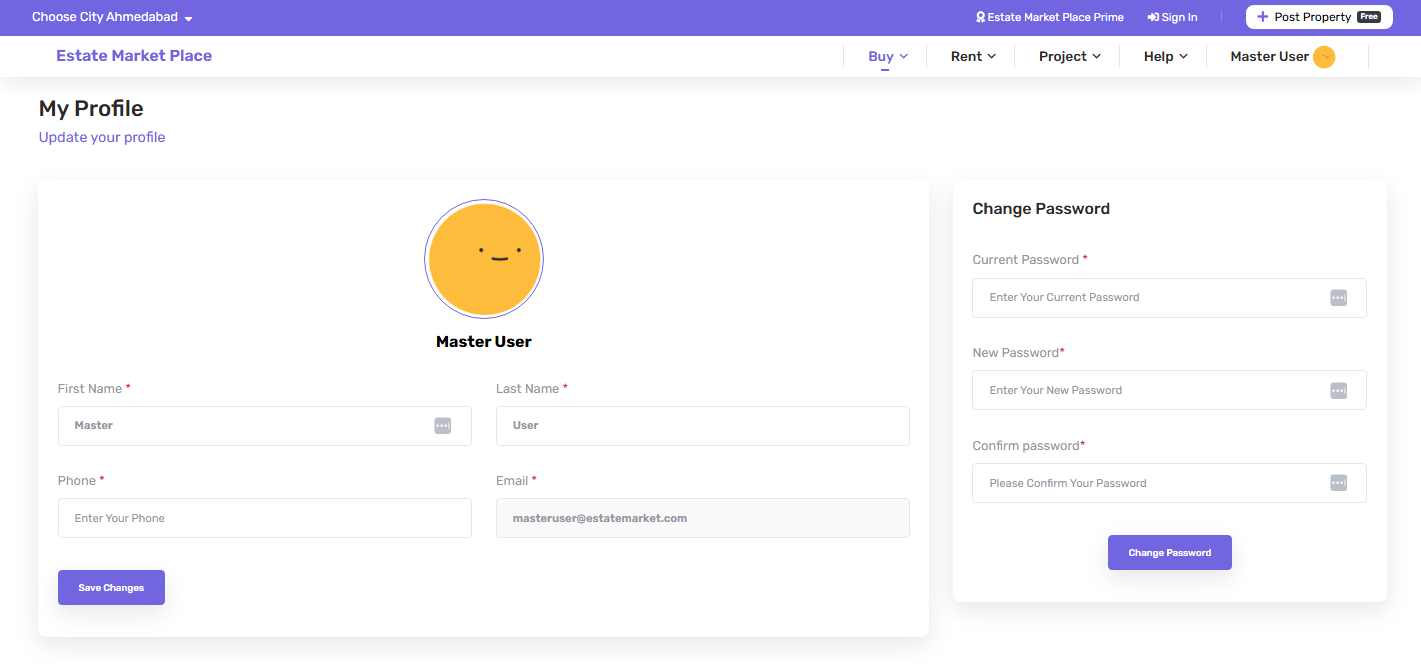The height and width of the screenshot is (671, 1421).
Task: Open the Project menu
Action: (x=1069, y=57)
